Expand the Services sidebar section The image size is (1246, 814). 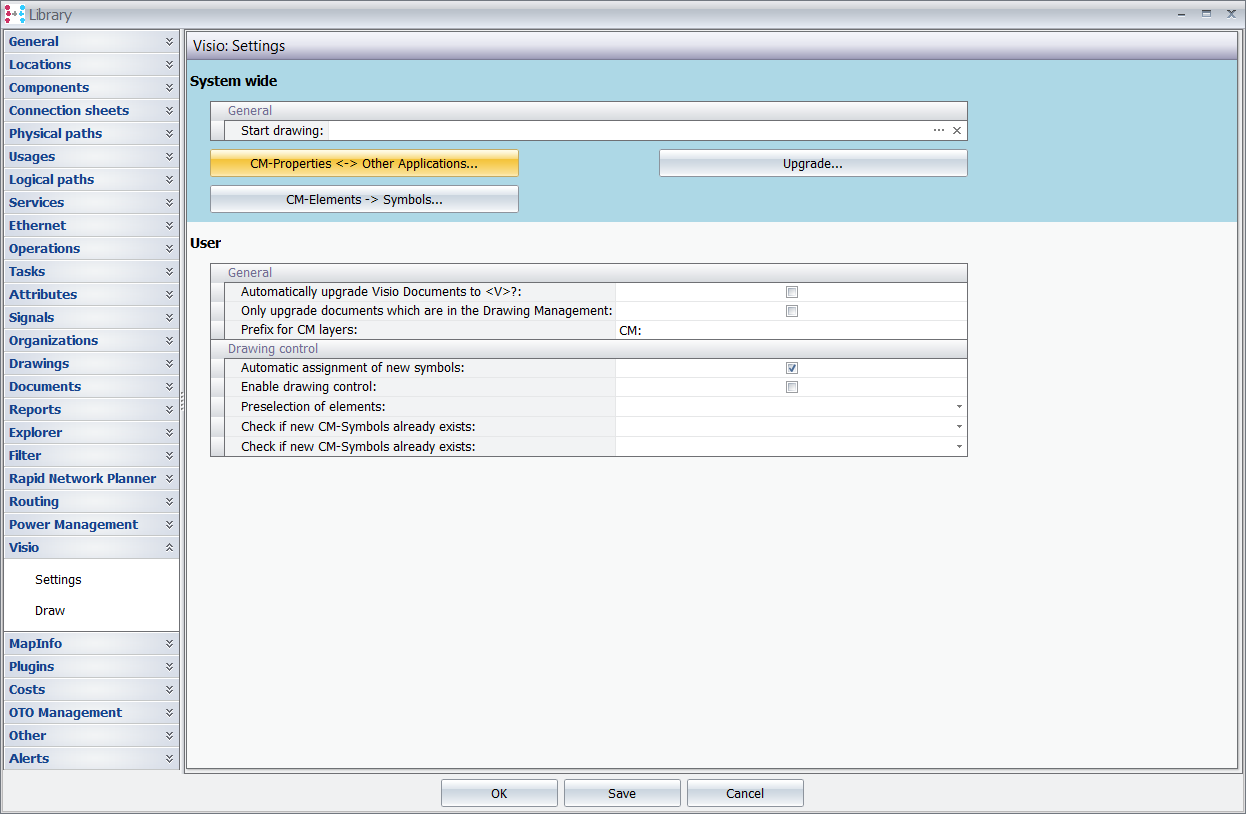(x=91, y=203)
